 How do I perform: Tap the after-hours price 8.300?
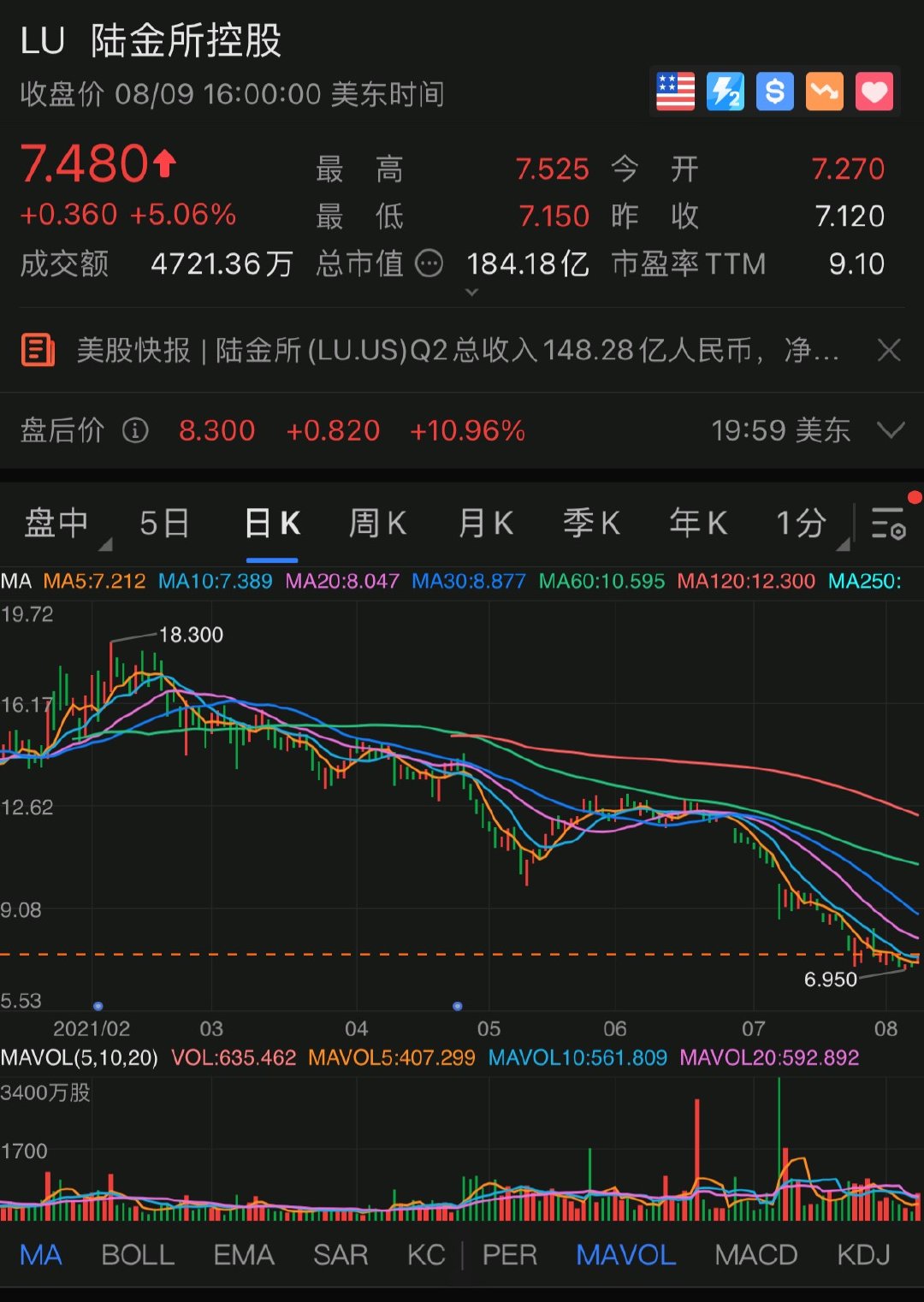pos(216,430)
